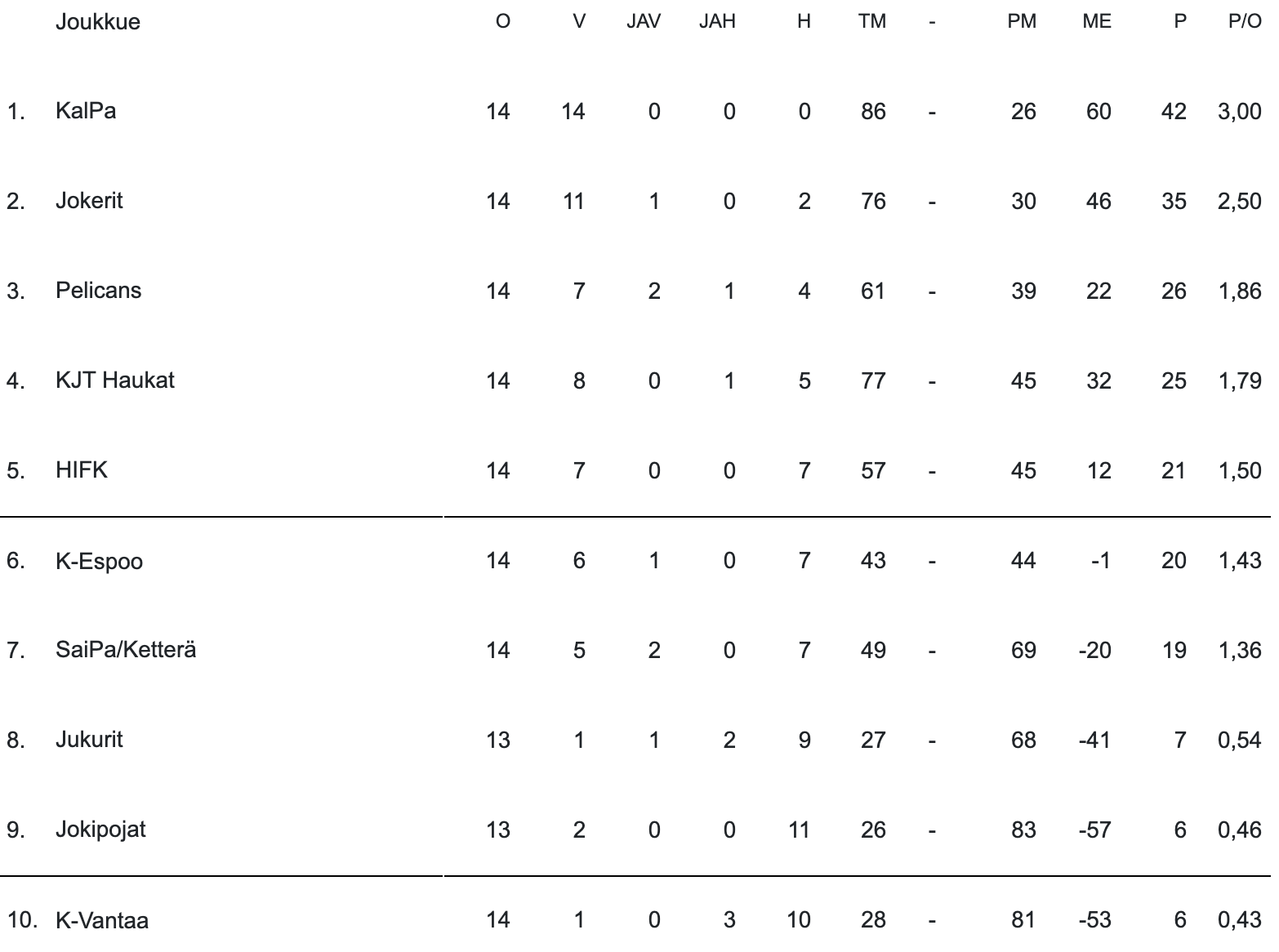Click SaiPa/Ketterä team name
The width and height of the screenshot is (1279, 952).
126,650
